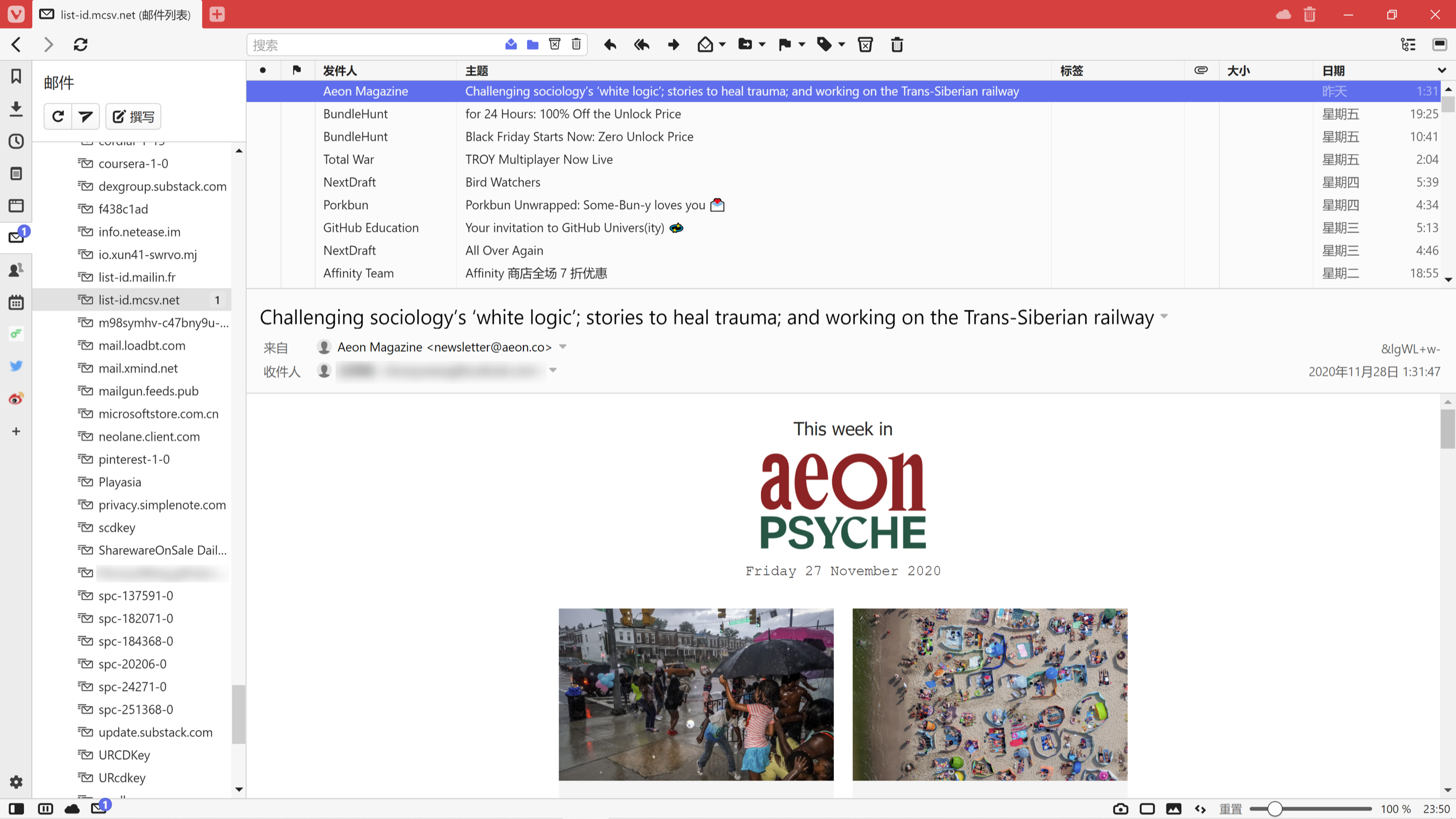Click the 撰写 compose button
1456x819 pixels.
coord(133,116)
